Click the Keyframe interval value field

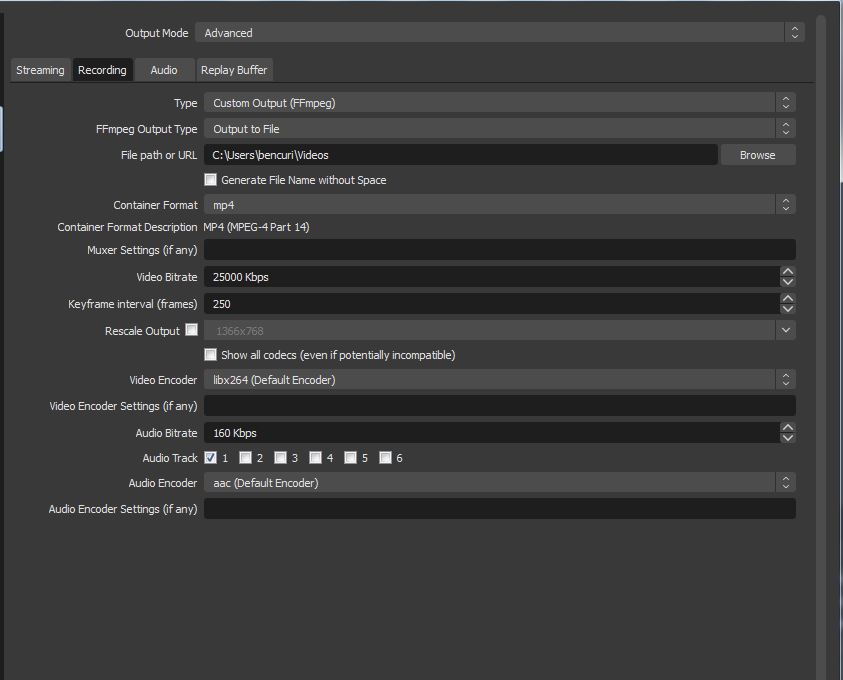pyautogui.click(x=491, y=304)
